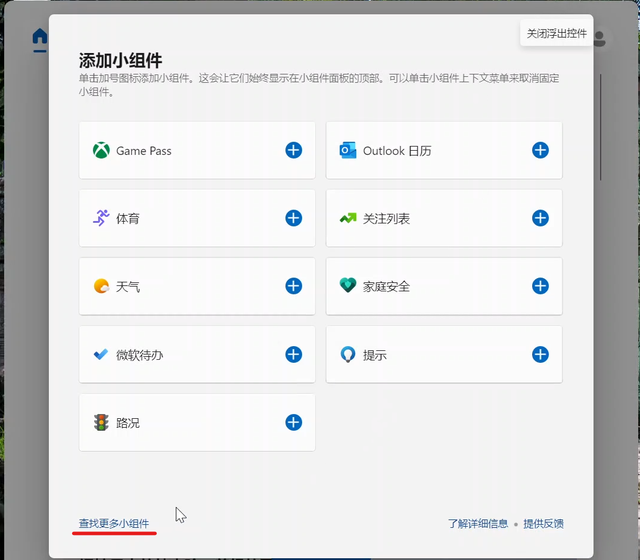Click the 提示 label text
Viewport: 640px width, 560px height.
[375, 355]
